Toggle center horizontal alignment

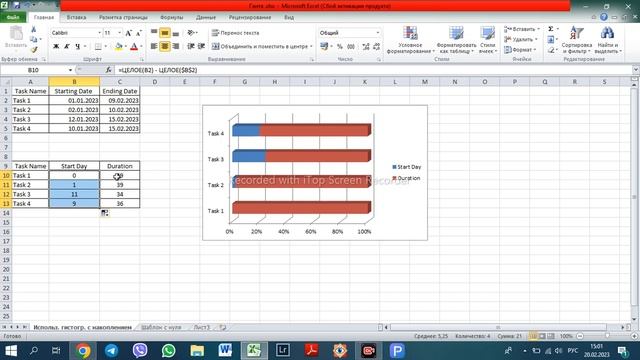click(x=165, y=47)
